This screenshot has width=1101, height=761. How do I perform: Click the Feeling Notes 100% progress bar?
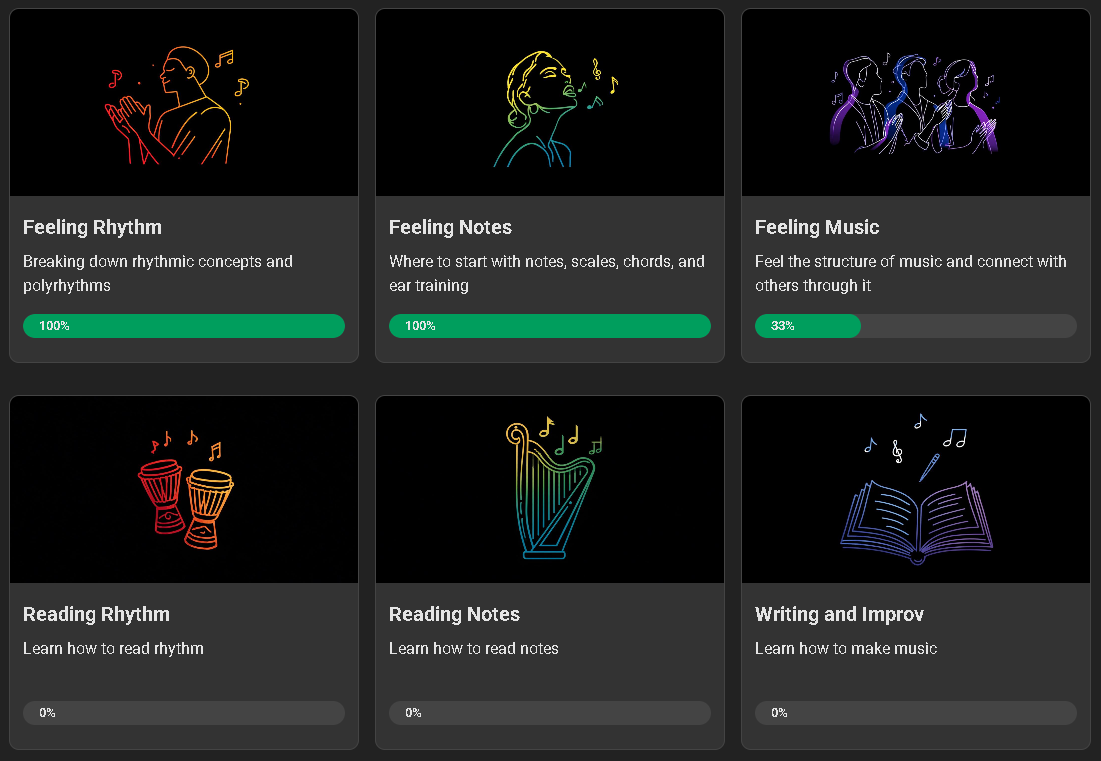550,326
